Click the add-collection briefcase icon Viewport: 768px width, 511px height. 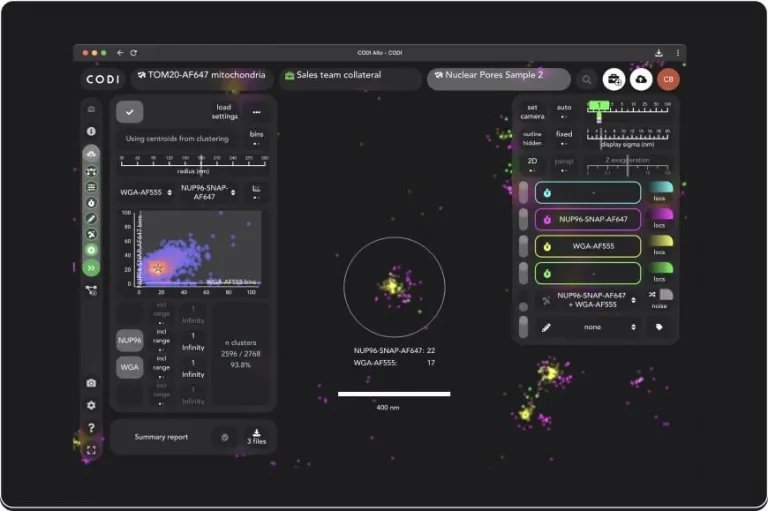coord(614,79)
